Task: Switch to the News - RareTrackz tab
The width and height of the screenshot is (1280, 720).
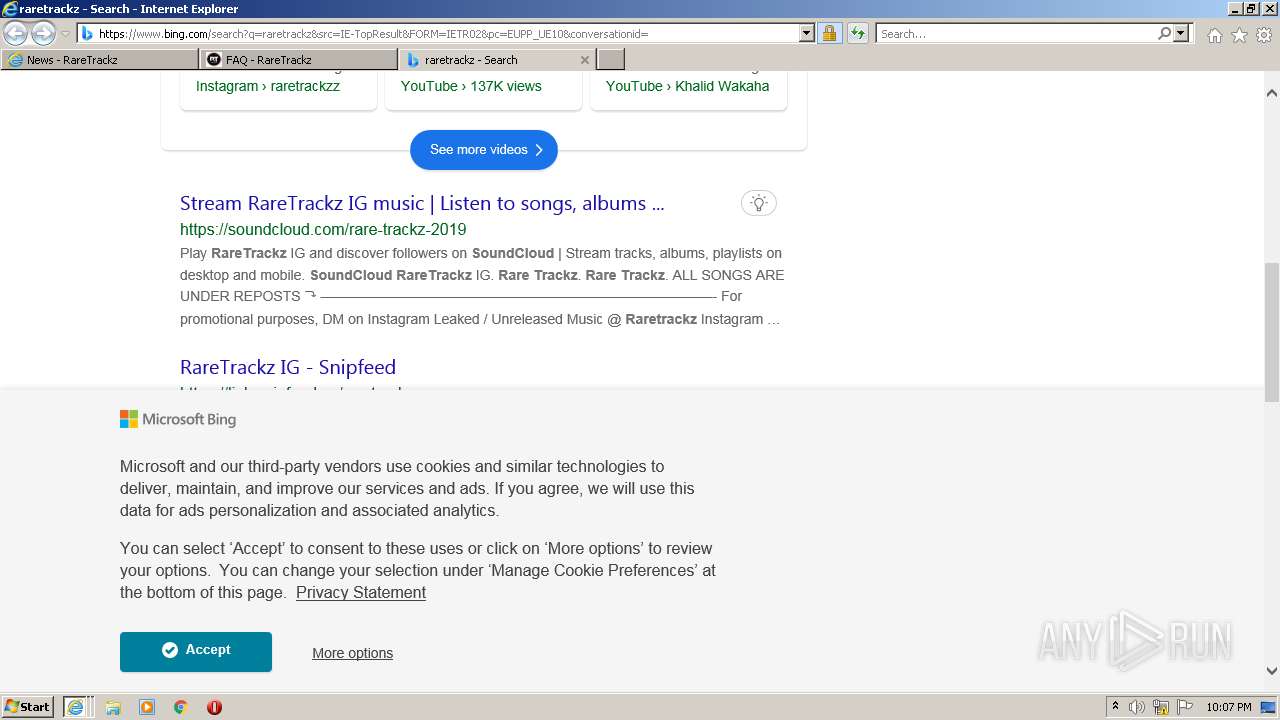Action: pyautogui.click(x=100, y=60)
